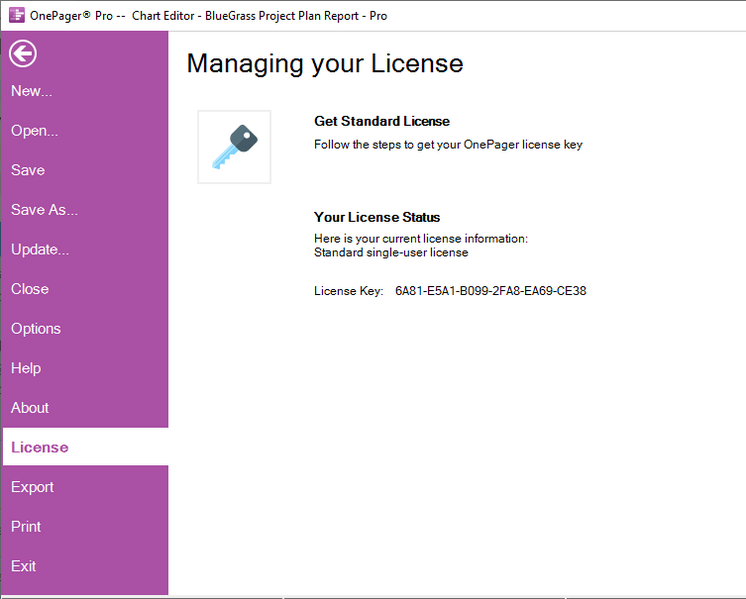Click 'Standard single-user license' text
Viewport: 746px width, 599px height.
point(391,253)
